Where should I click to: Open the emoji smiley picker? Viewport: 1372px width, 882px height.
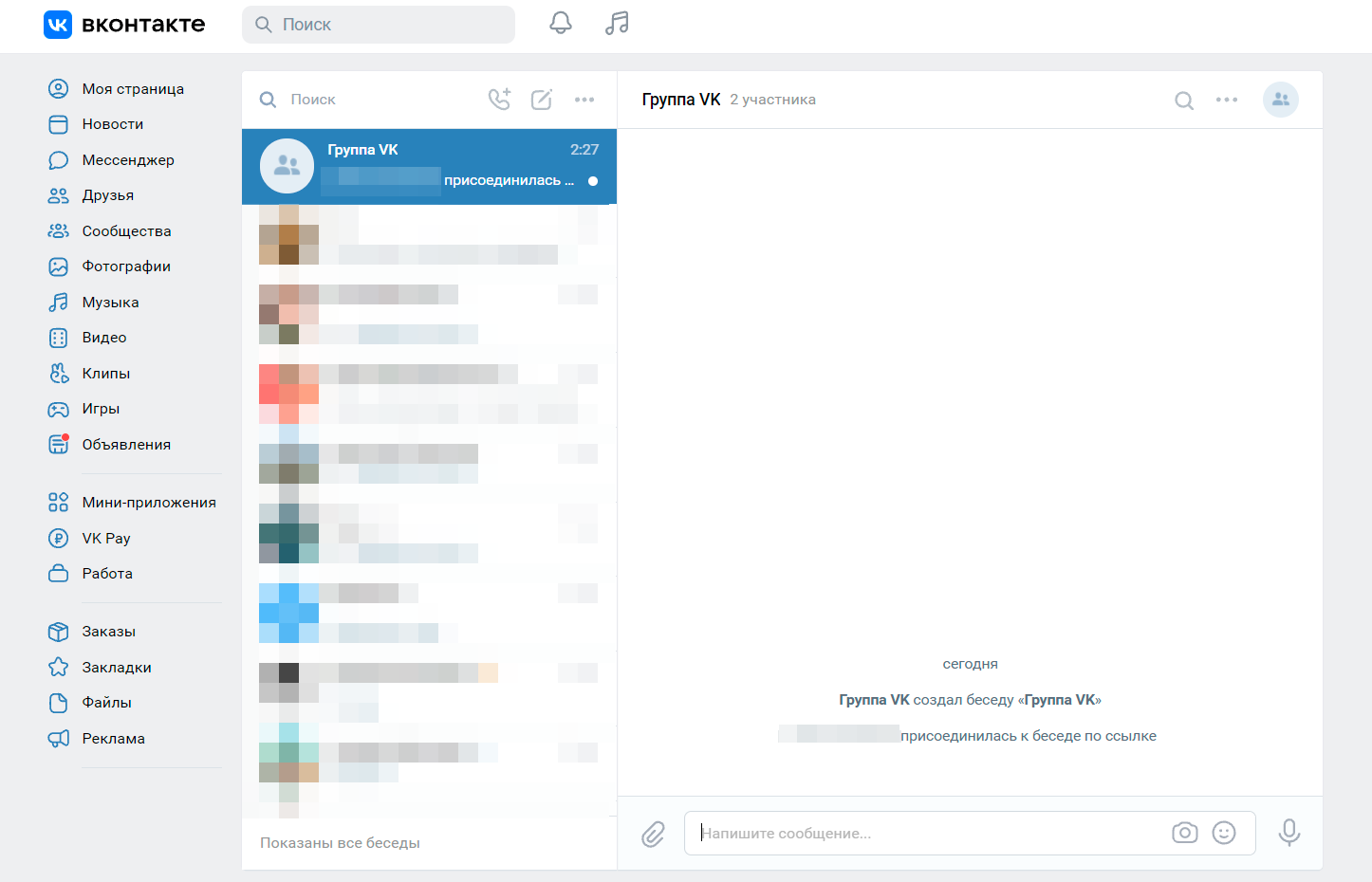click(x=1224, y=833)
